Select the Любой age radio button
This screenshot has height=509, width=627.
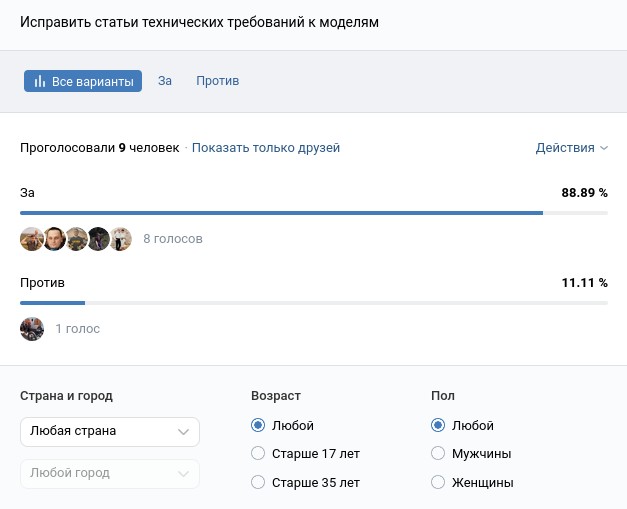pyautogui.click(x=259, y=425)
